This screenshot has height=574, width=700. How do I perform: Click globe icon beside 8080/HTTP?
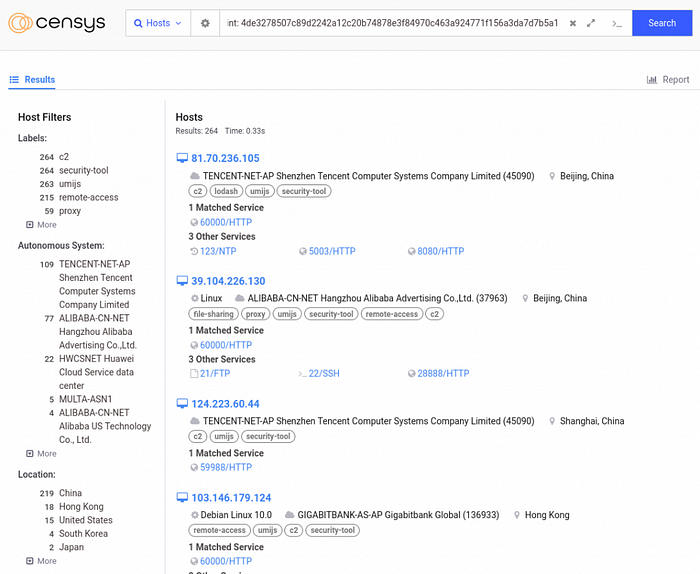click(x=412, y=251)
